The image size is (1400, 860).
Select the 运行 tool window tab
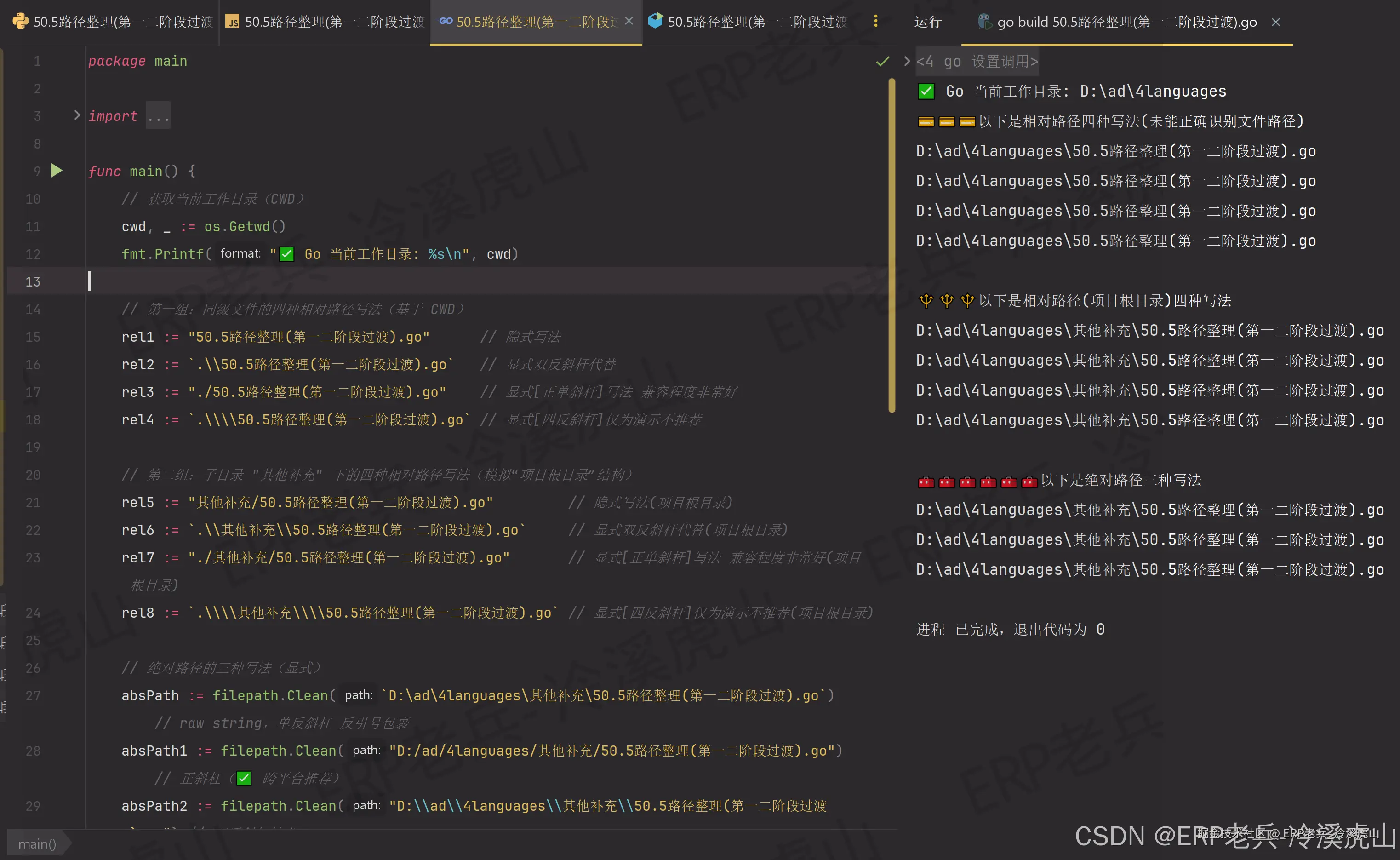pos(927,22)
